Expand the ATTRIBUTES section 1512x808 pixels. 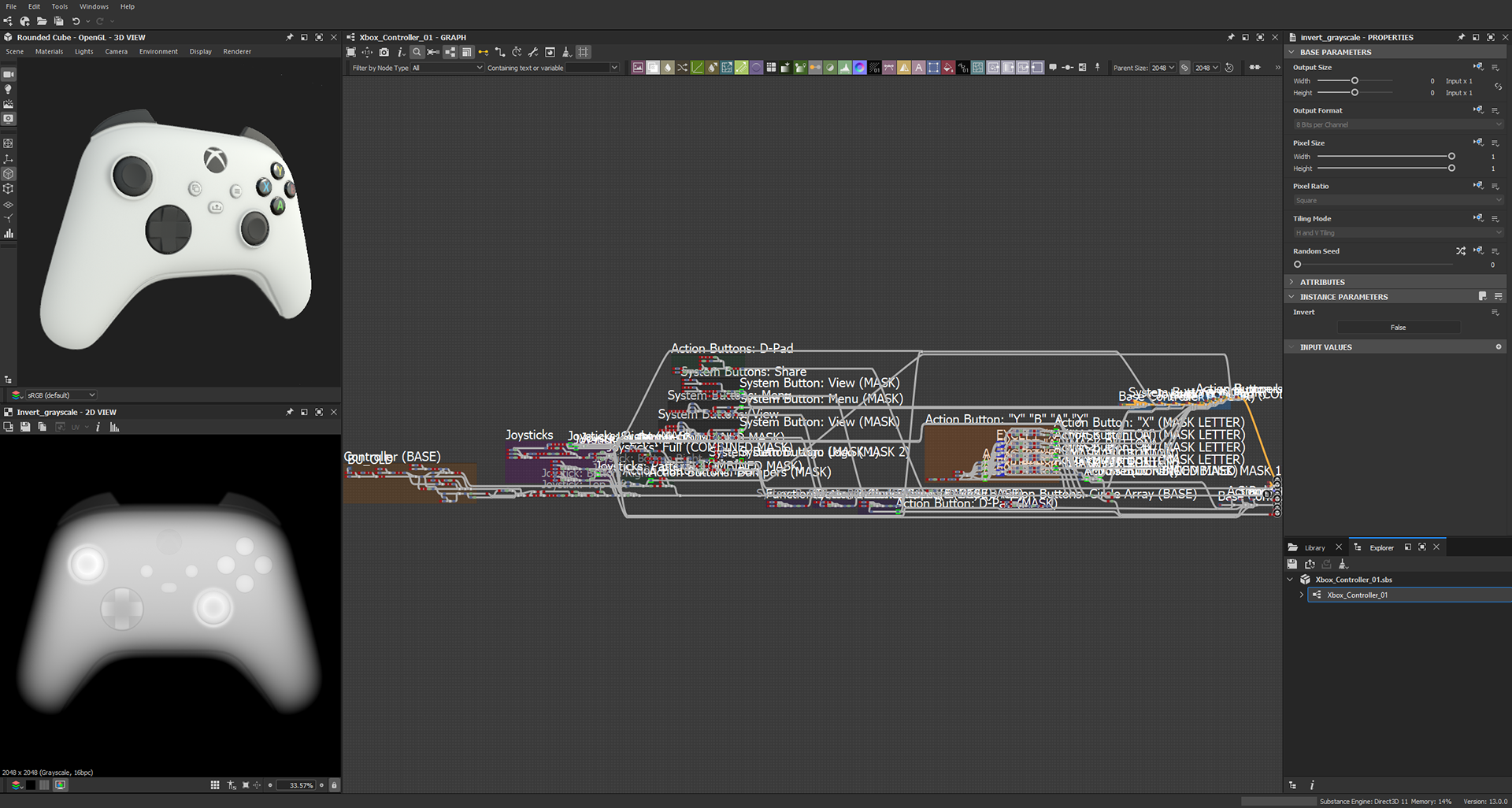pos(1291,282)
